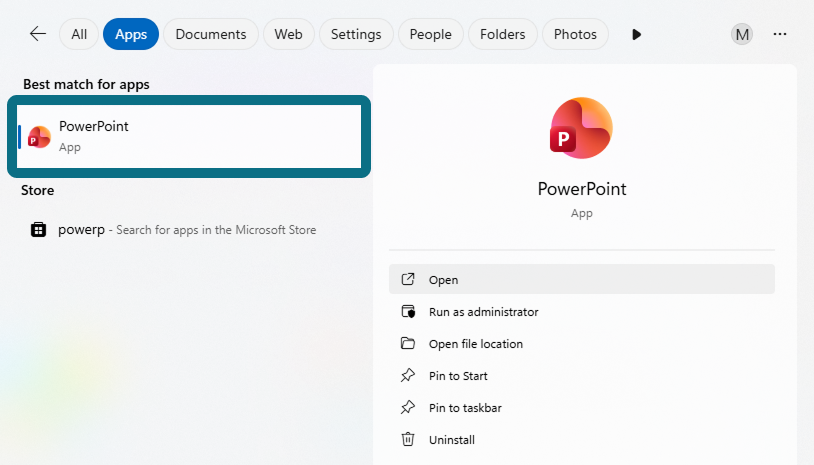814x465 pixels.
Task: Search for powerp in Microsoft Store
Action: 189,229
